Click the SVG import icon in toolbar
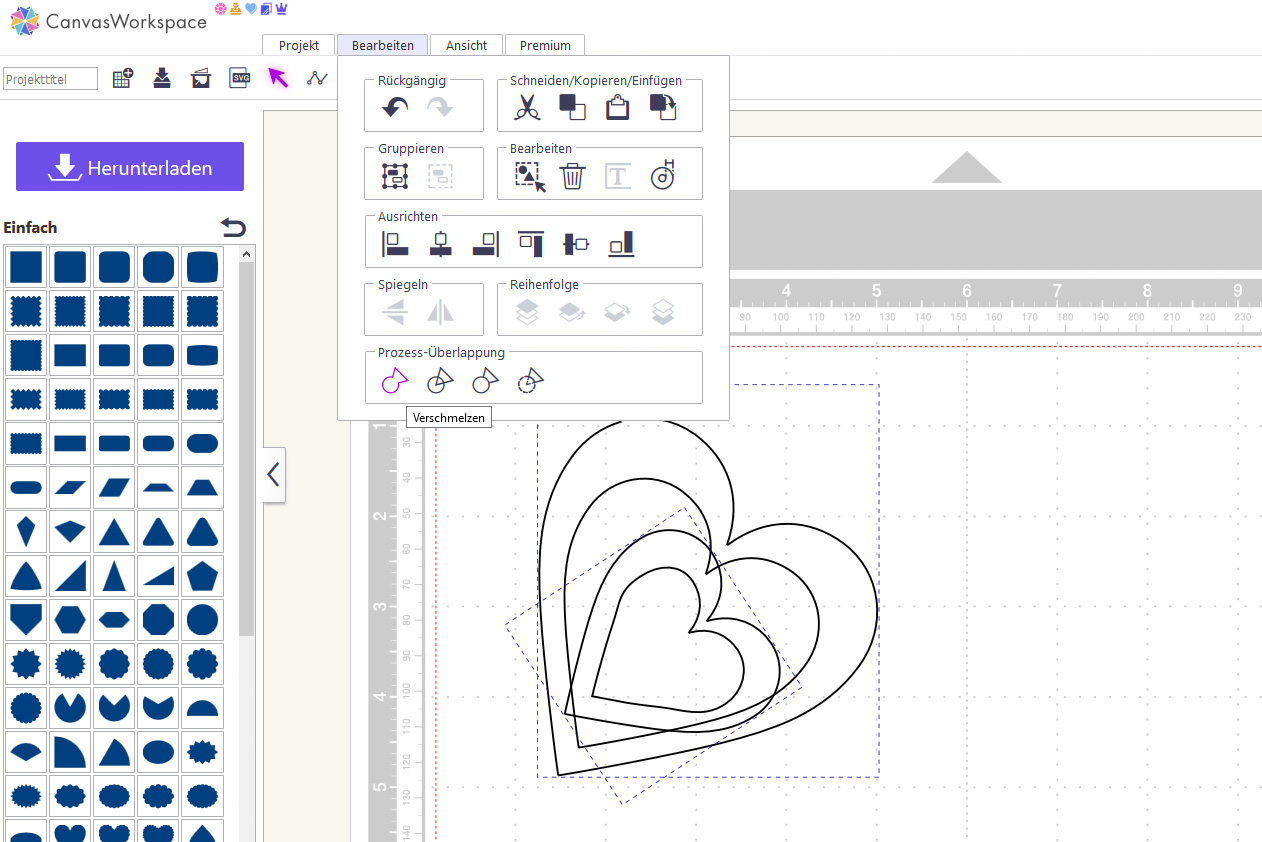This screenshot has height=842, width=1262. [239, 78]
